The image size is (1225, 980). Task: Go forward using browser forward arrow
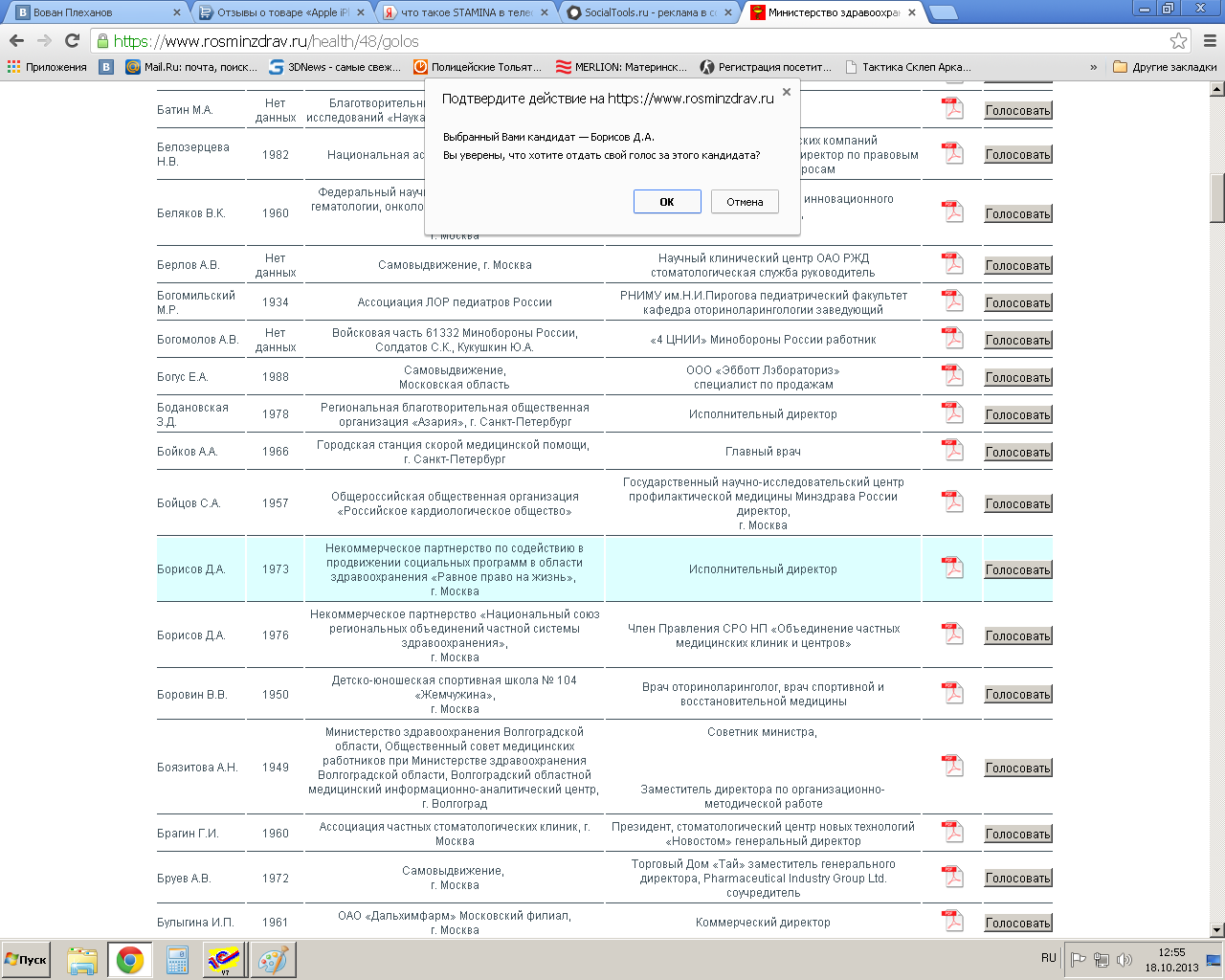tap(44, 41)
